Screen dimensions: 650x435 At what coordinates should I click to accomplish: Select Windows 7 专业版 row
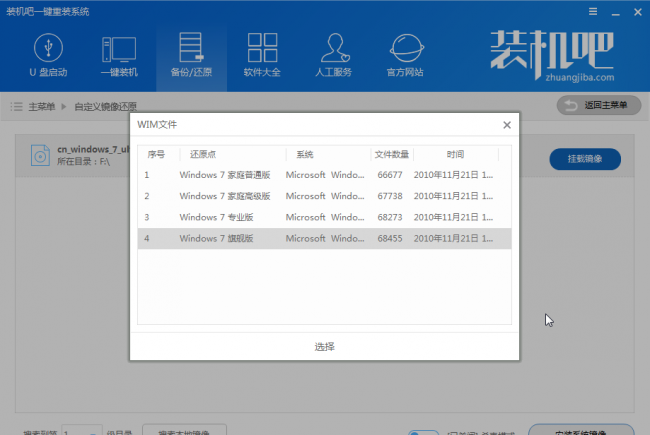pos(324,217)
